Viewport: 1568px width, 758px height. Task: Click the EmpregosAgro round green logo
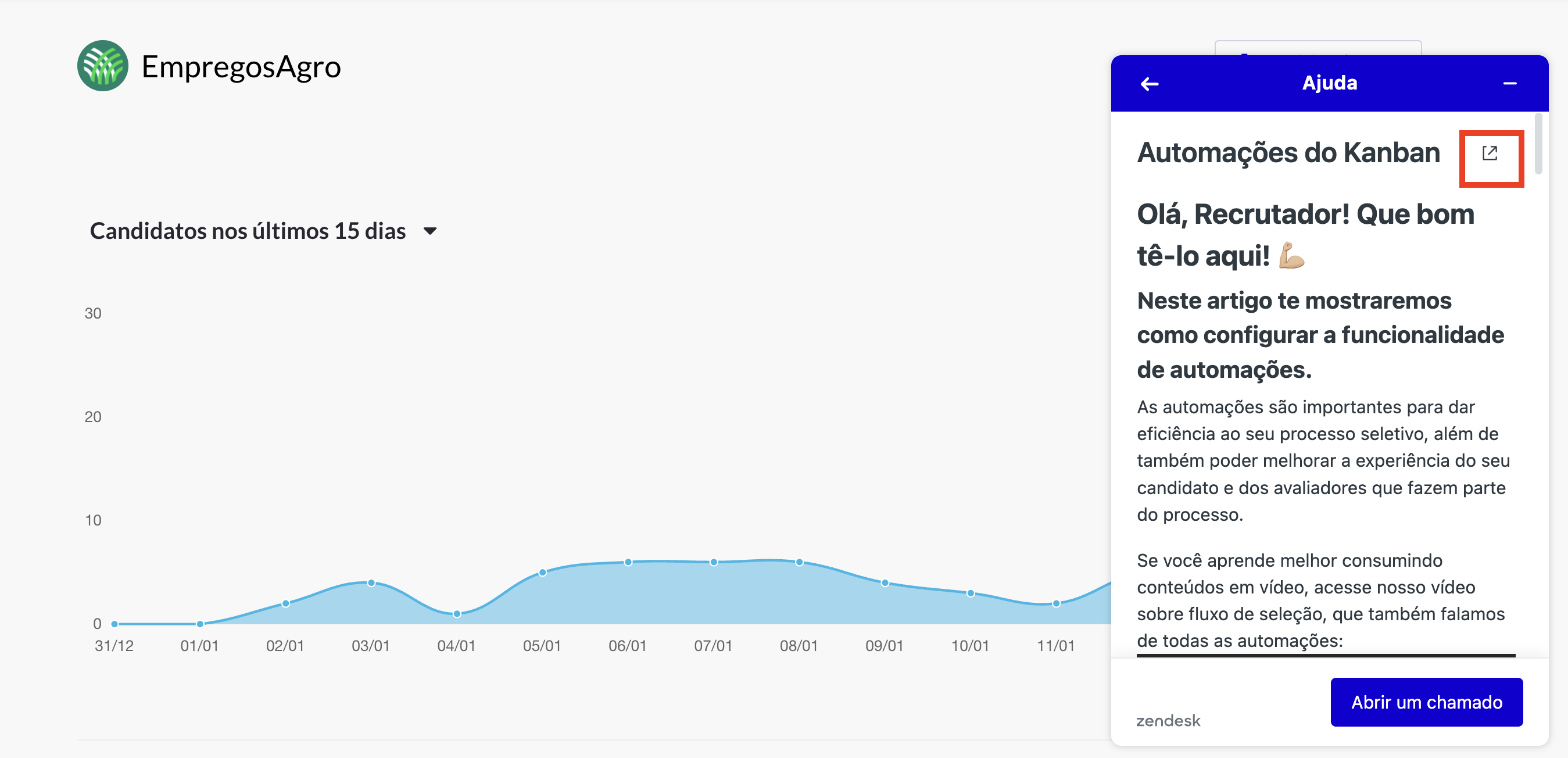click(x=102, y=66)
